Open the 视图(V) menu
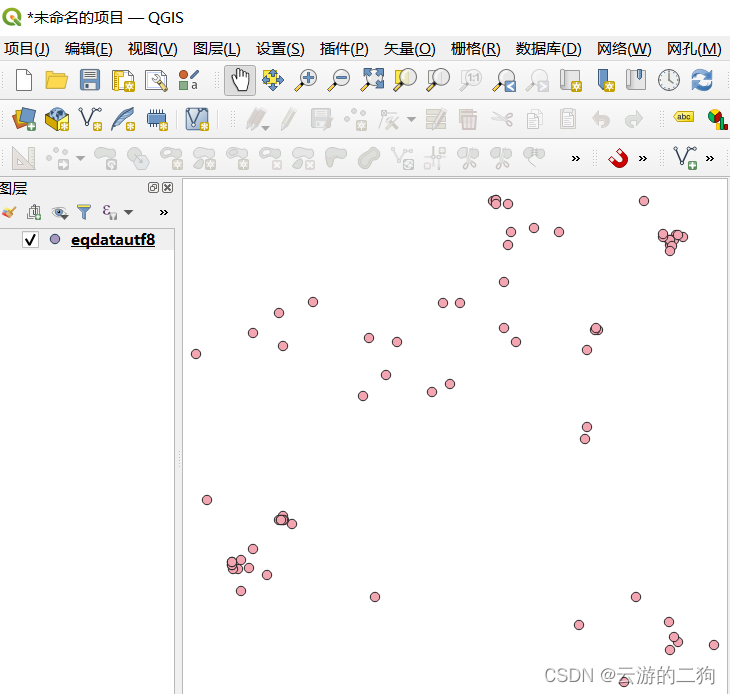The height and width of the screenshot is (694, 730). pyautogui.click(x=153, y=49)
